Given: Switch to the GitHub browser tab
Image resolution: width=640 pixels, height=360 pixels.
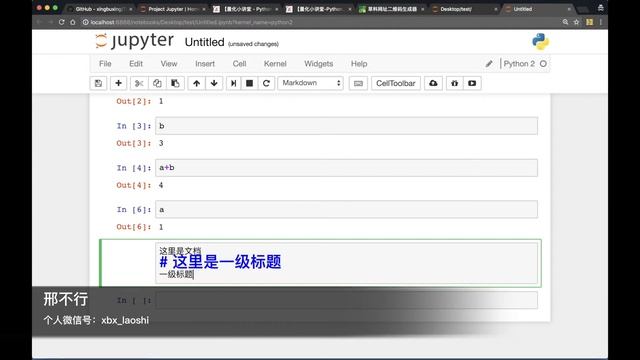Looking at the screenshot, I should coord(100,9).
